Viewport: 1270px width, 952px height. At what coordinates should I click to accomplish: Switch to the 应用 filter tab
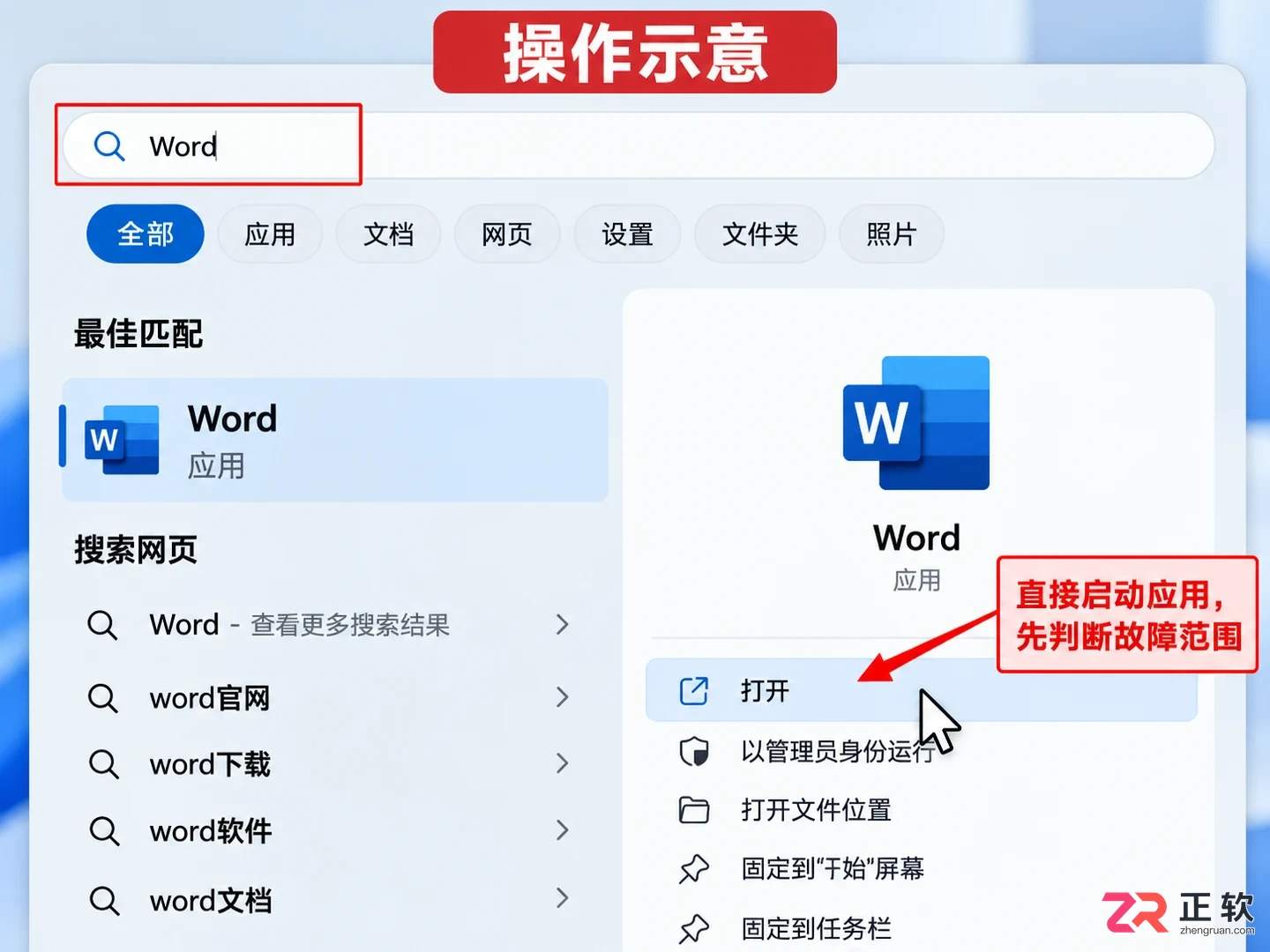click(270, 234)
